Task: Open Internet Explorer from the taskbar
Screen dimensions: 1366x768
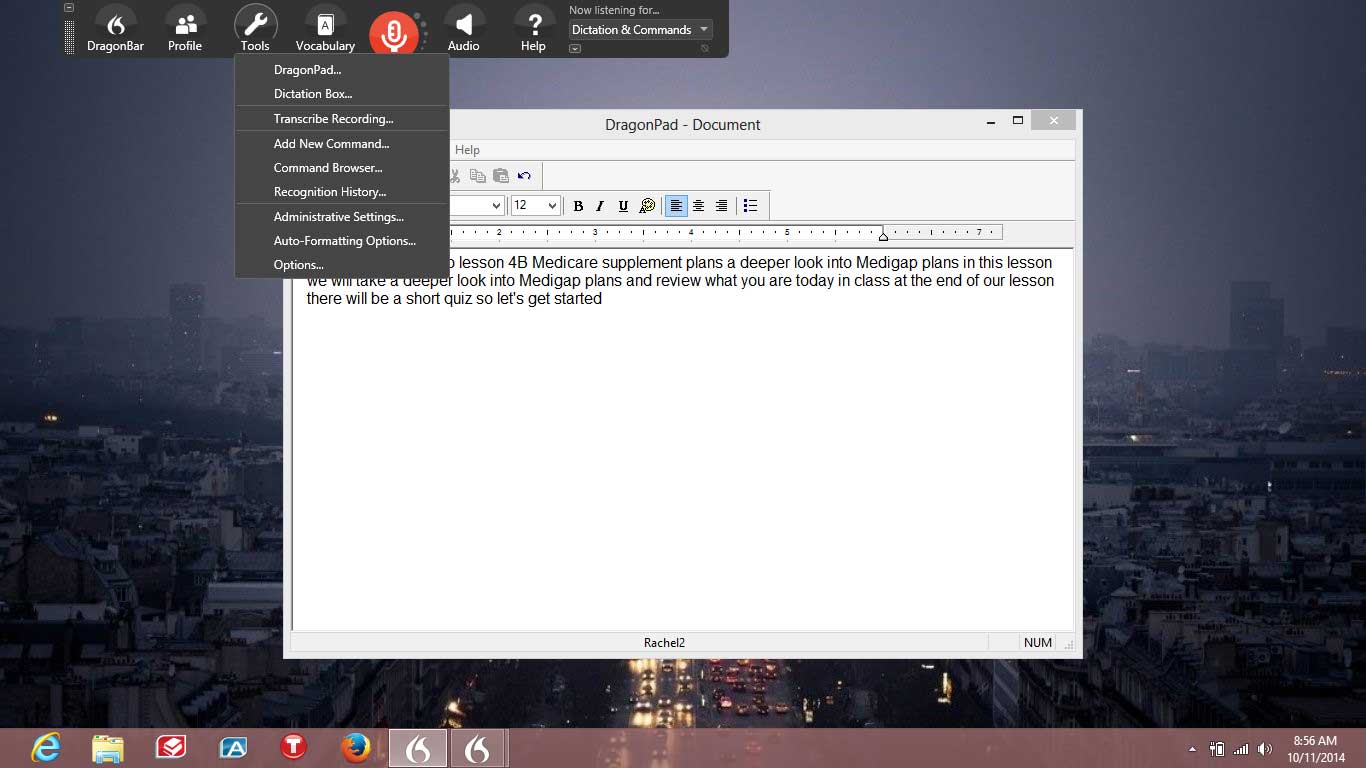Action: click(x=46, y=748)
